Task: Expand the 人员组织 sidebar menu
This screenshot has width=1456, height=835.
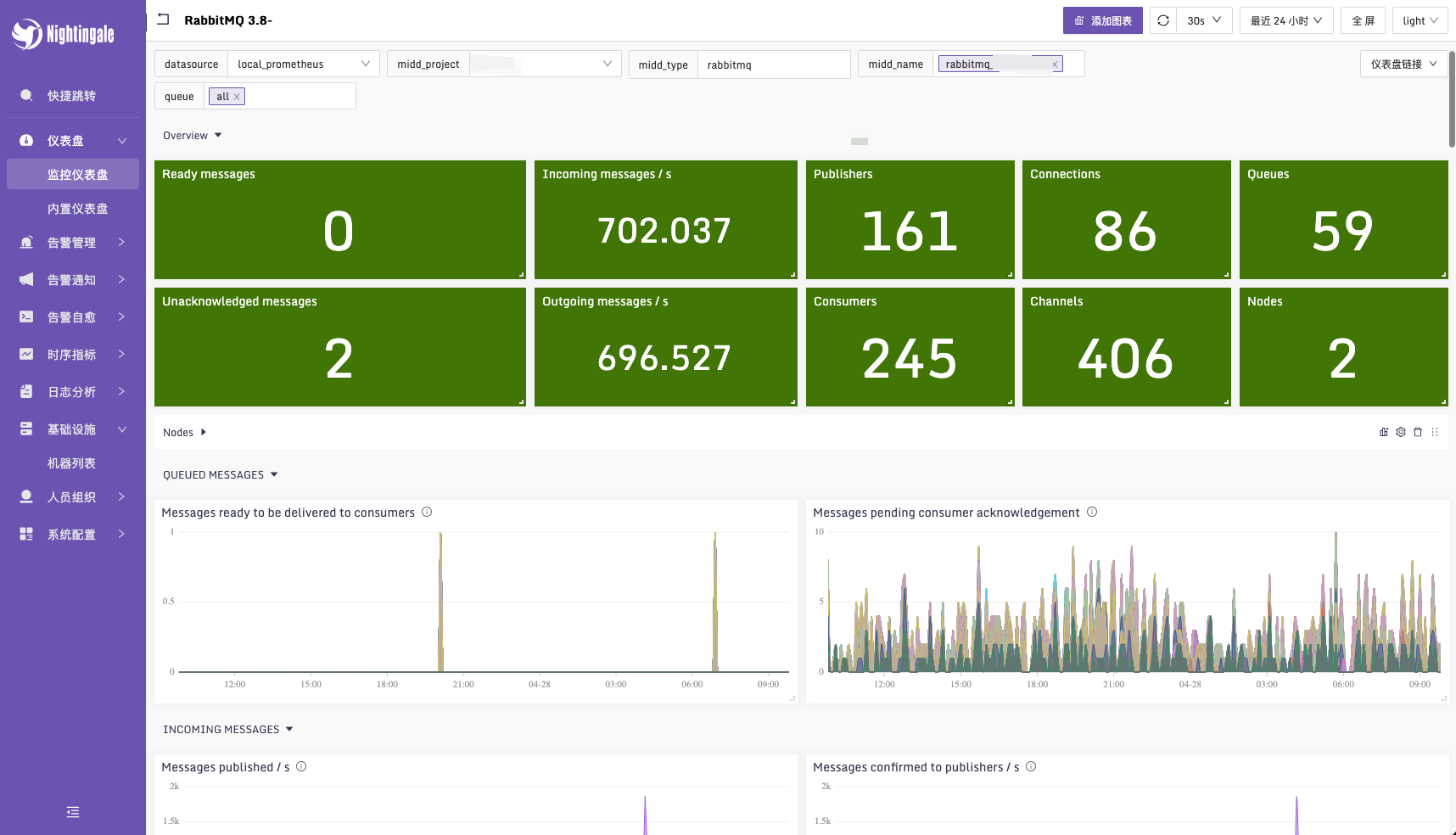Action: click(x=73, y=496)
